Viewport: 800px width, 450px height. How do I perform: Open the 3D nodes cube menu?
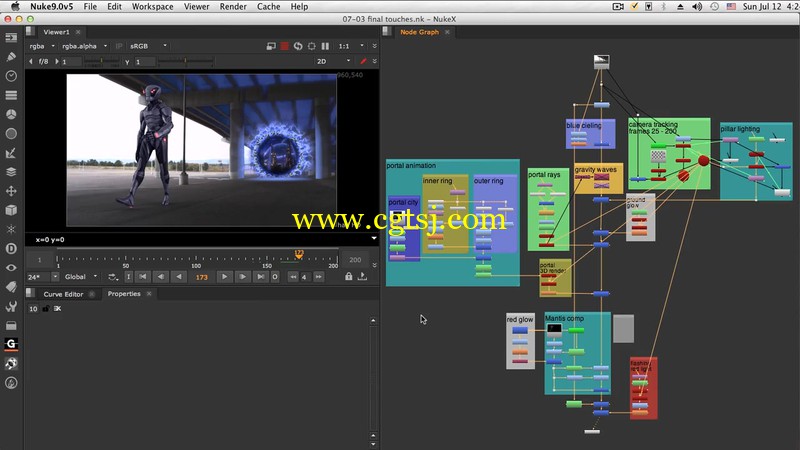[11, 210]
